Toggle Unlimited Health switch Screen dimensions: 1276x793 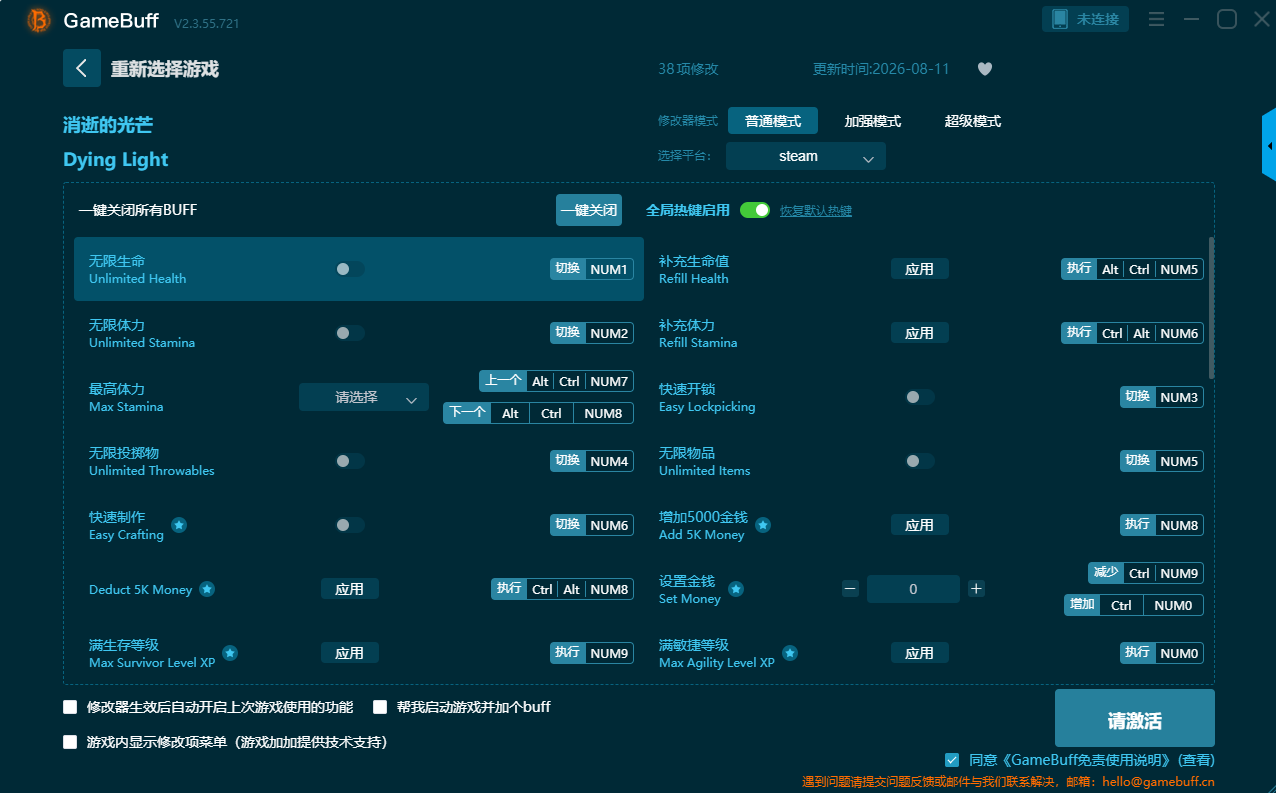point(349,269)
